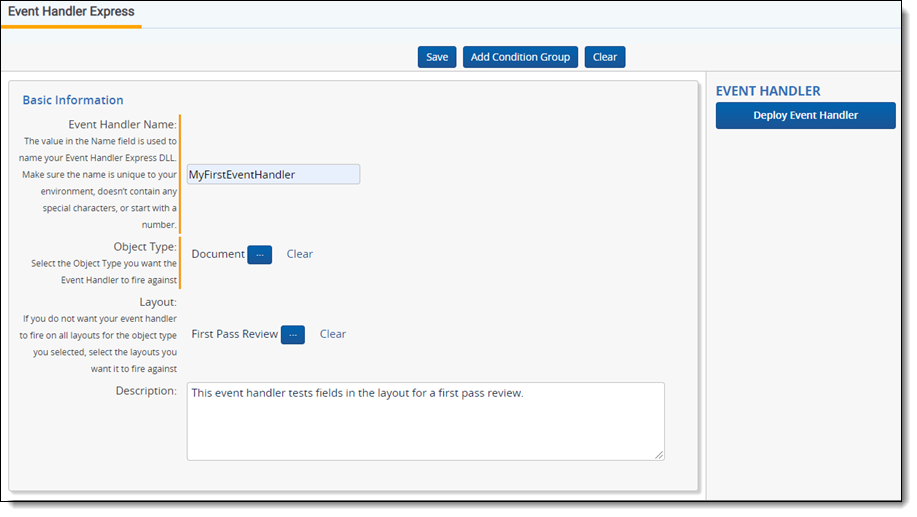Click the Layout field label
Viewport: 917px width, 517px height.
(157, 301)
